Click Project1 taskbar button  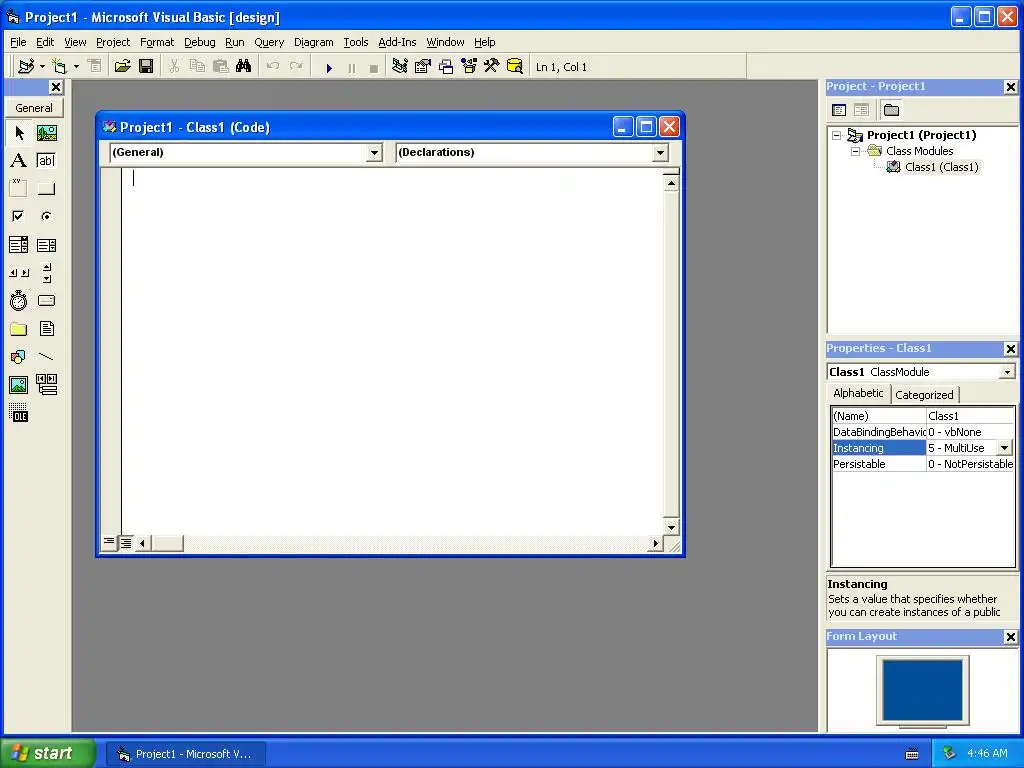(x=186, y=754)
